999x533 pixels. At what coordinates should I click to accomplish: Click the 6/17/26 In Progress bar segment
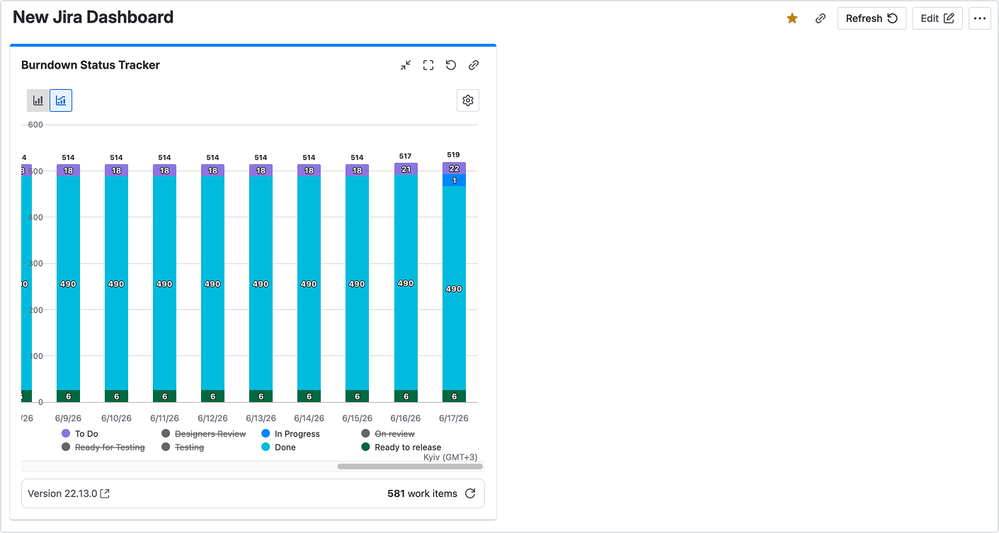click(454, 180)
